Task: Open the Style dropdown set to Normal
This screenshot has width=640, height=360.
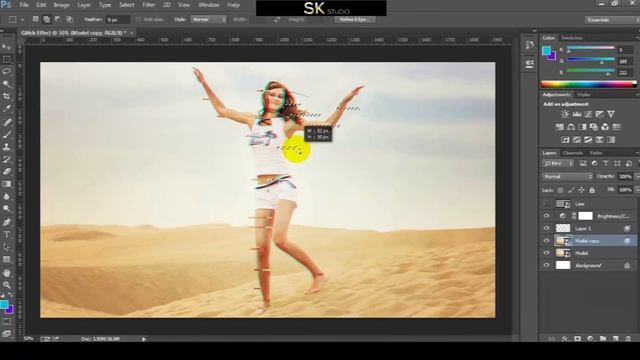Action: 208,19
